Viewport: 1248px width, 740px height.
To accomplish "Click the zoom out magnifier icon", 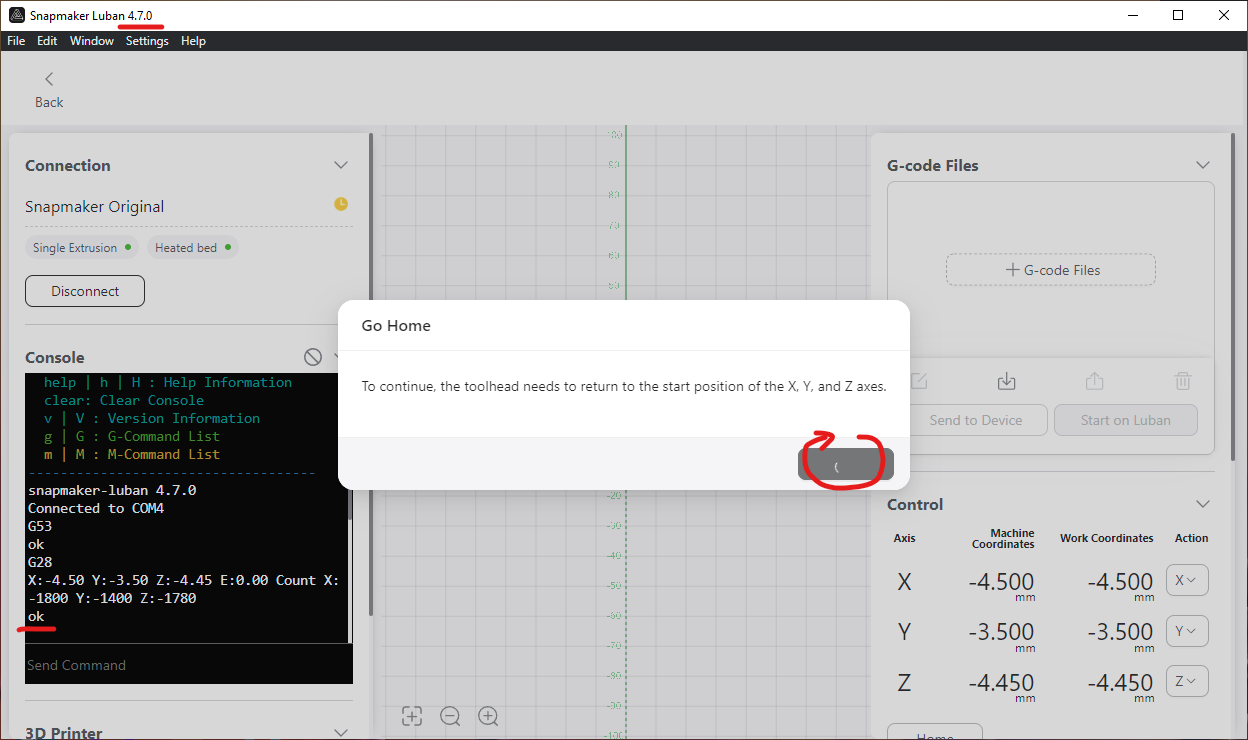I will (450, 715).
